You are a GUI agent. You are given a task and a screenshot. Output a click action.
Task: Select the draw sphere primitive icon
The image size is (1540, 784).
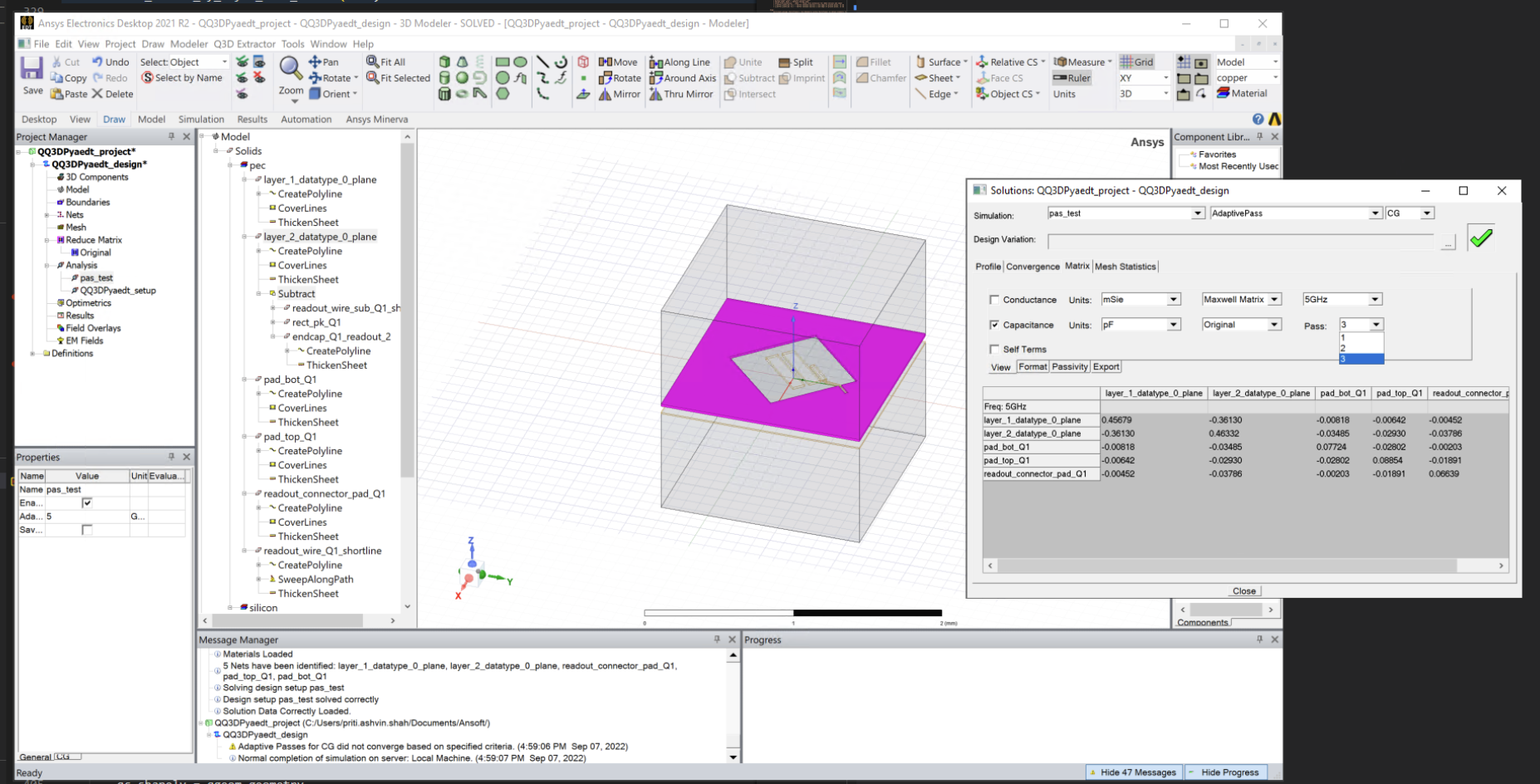(462, 77)
